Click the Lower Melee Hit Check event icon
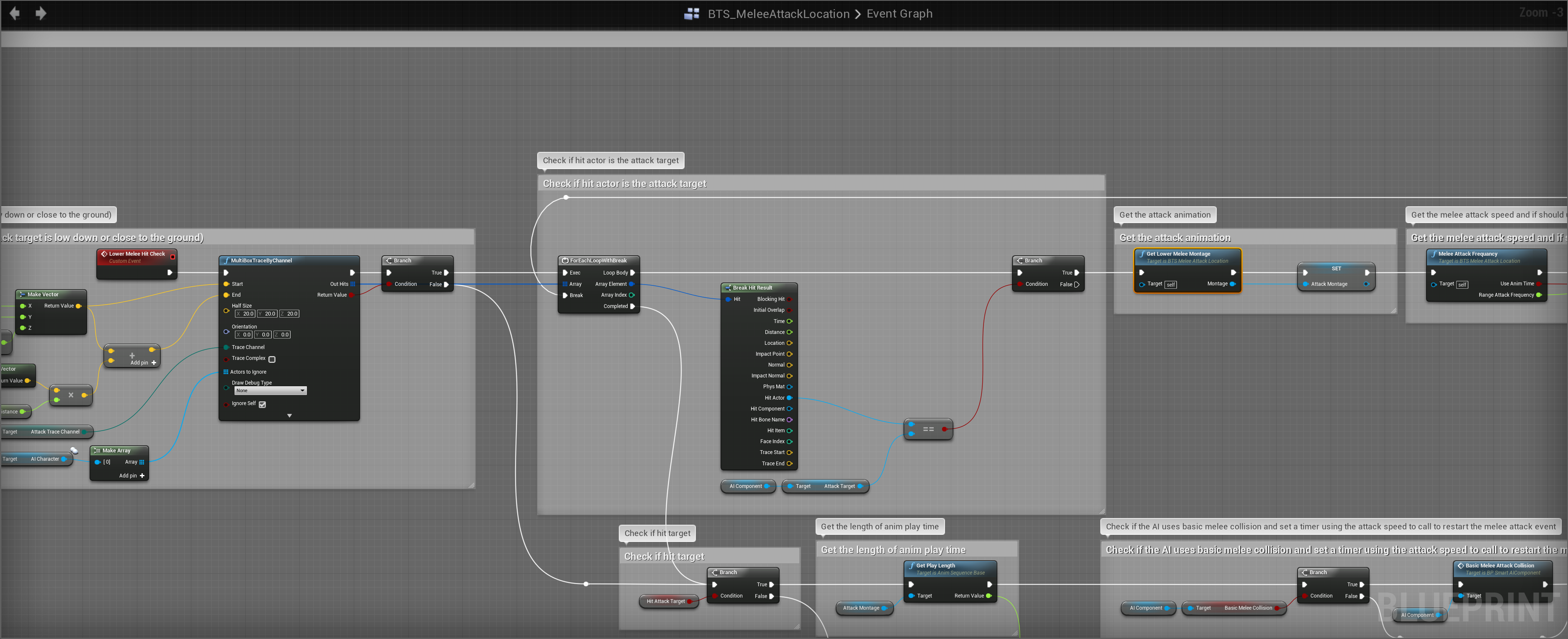This screenshot has width=1568, height=639. click(104, 254)
